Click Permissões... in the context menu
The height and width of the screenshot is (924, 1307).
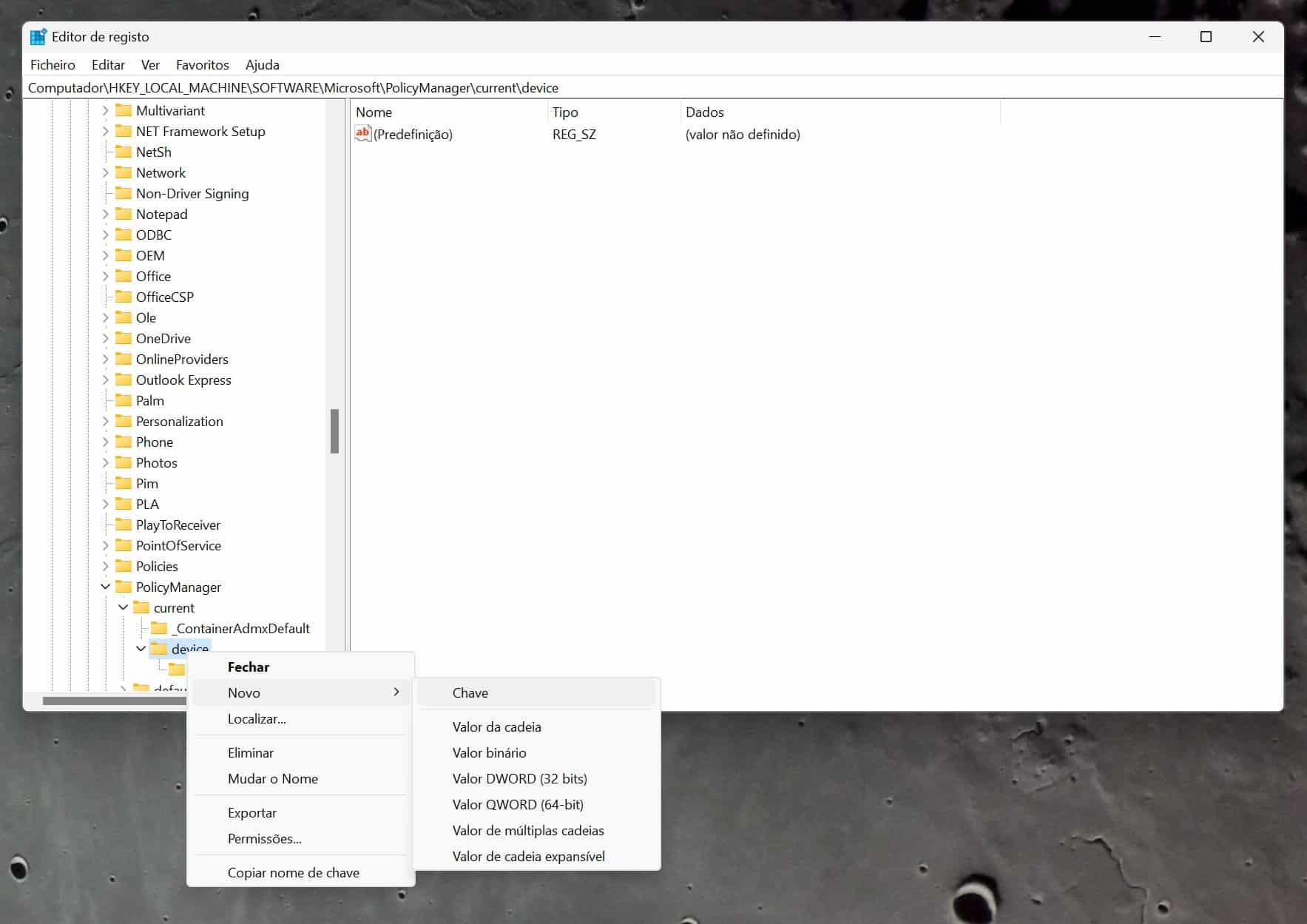point(264,838)
